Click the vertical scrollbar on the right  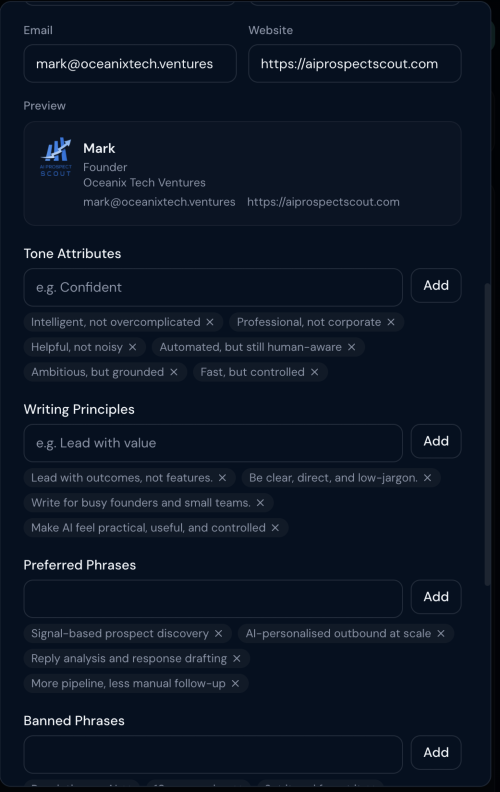[487, 434]
